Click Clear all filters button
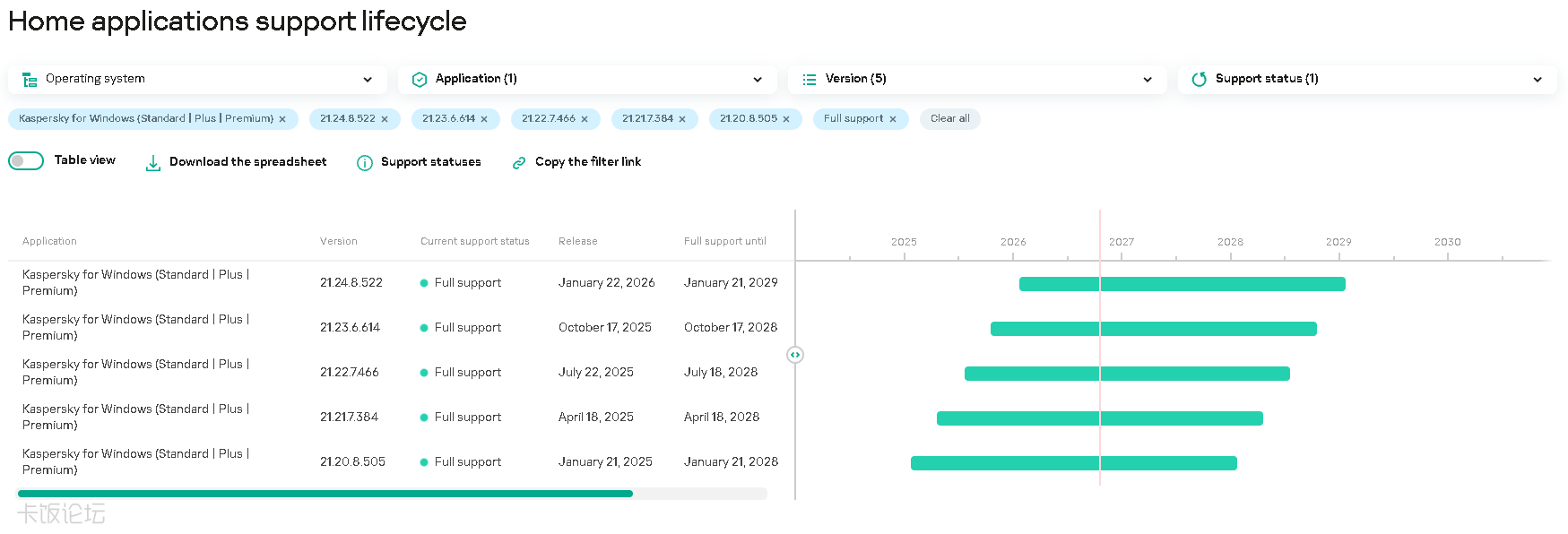Screen dimensions: 1568x534 pos(950,118)
